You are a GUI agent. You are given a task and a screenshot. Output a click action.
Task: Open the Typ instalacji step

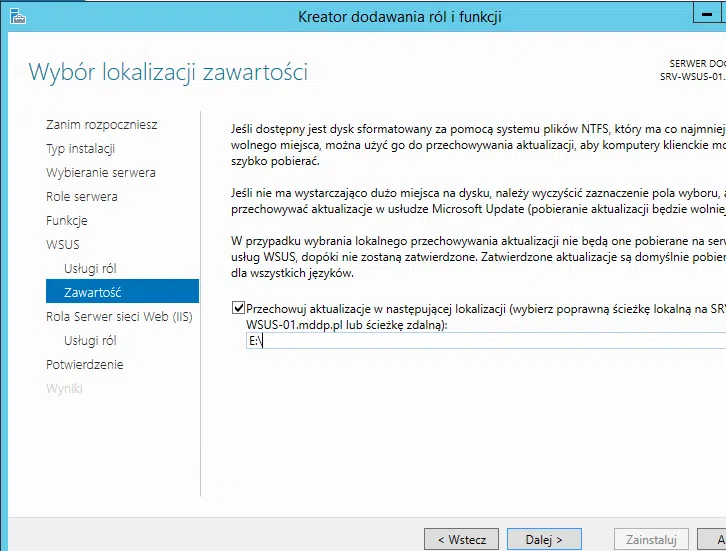pos(80,149)
